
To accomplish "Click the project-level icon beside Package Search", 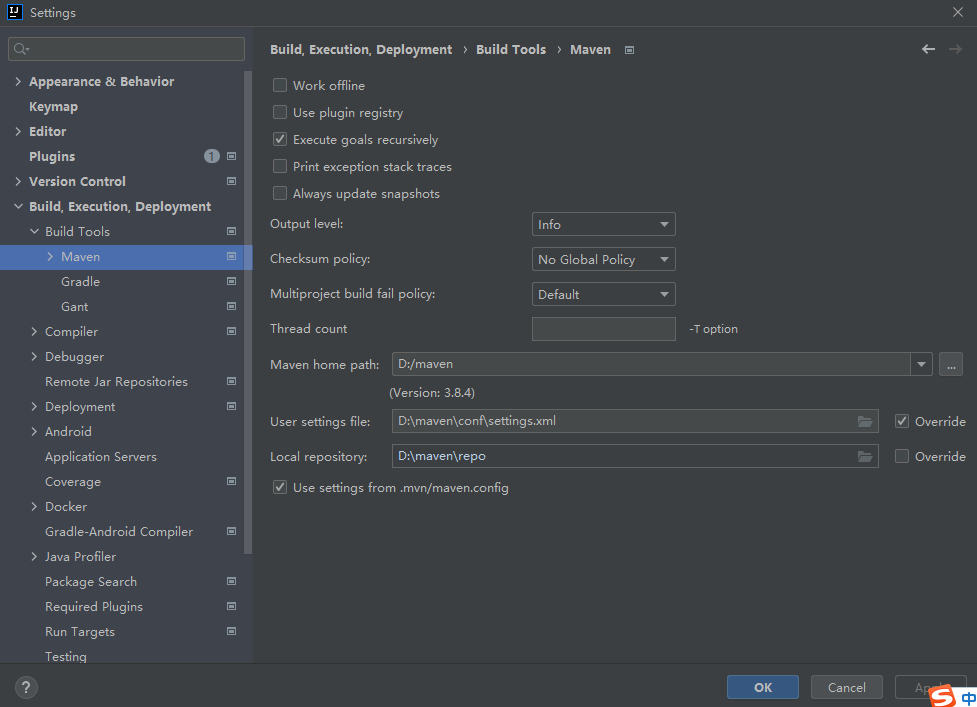I will click(x=231, y=581).
